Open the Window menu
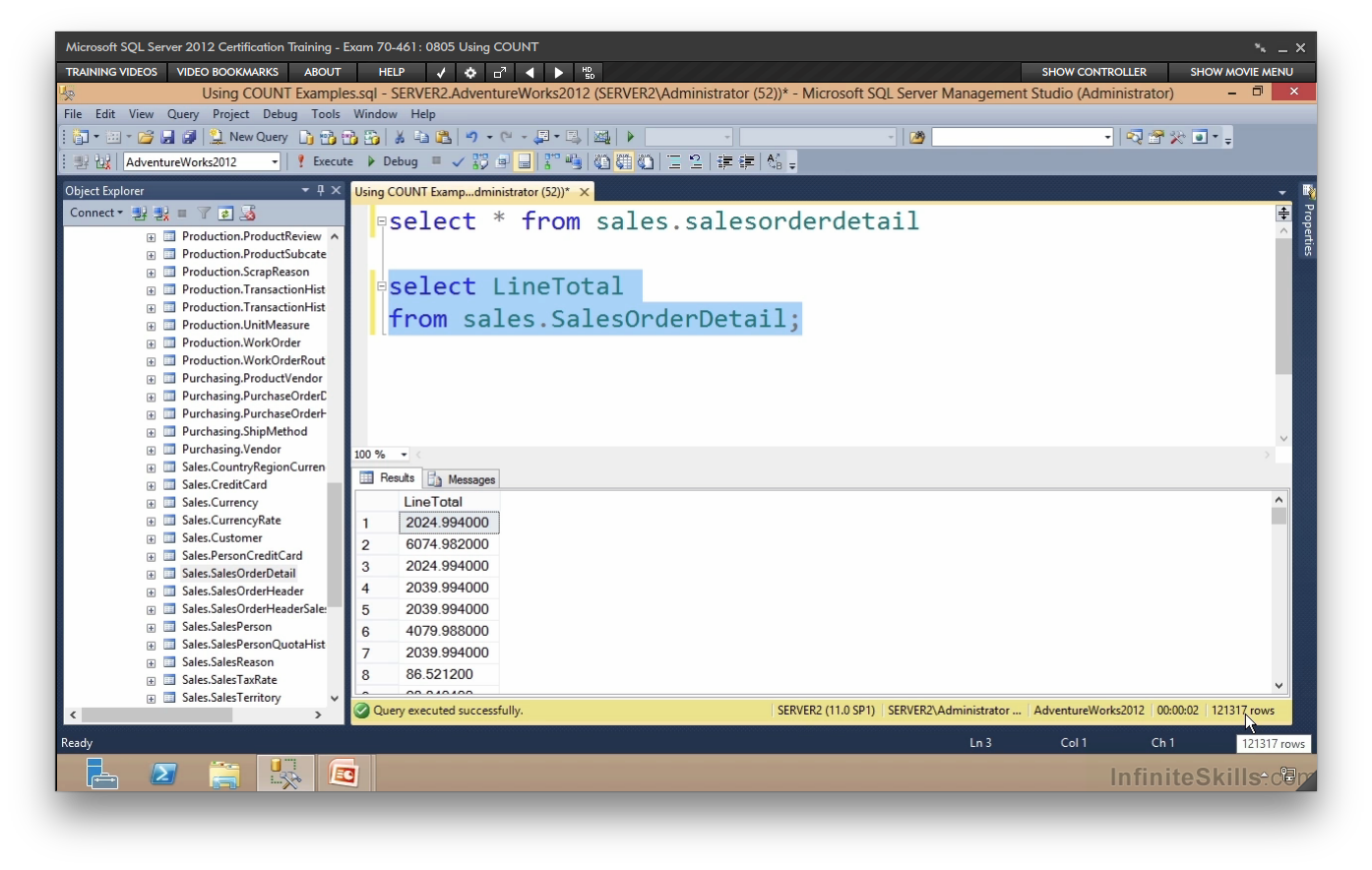The width and height of the screenshot is (1372, 870). tap(375, 114)
